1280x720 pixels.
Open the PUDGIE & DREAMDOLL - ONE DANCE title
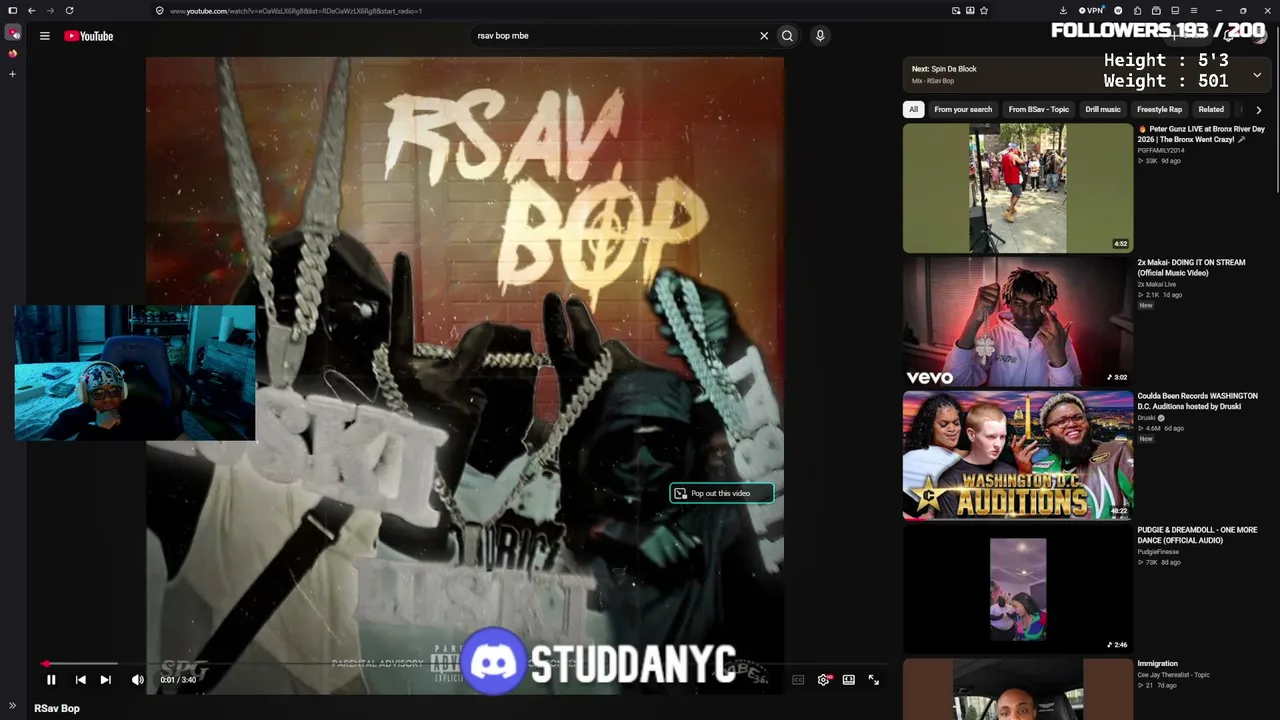pyautogui.click(x=1197, y=535)
